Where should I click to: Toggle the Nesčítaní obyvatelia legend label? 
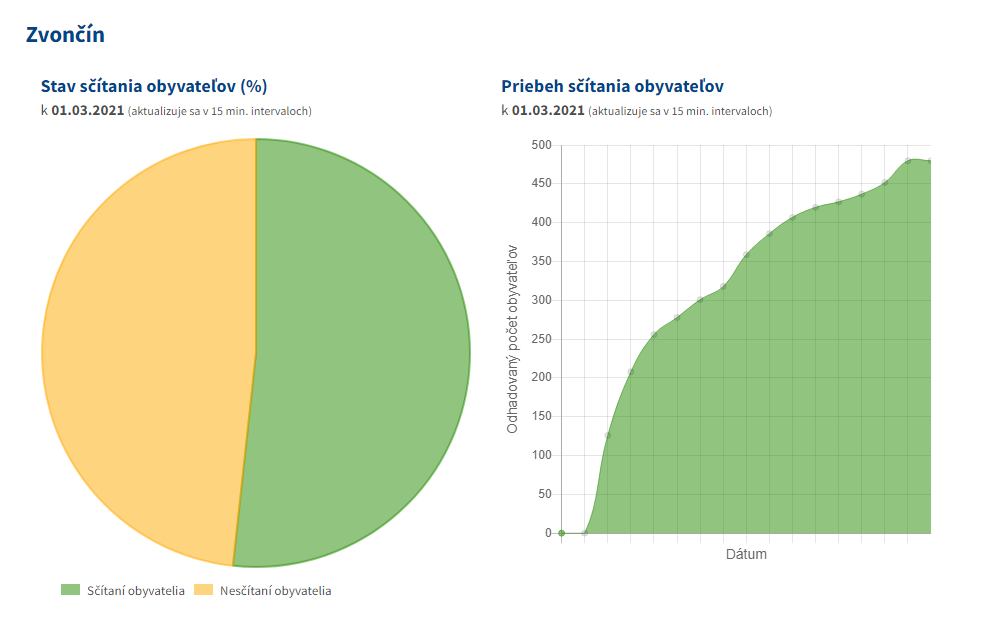[275, 591]
